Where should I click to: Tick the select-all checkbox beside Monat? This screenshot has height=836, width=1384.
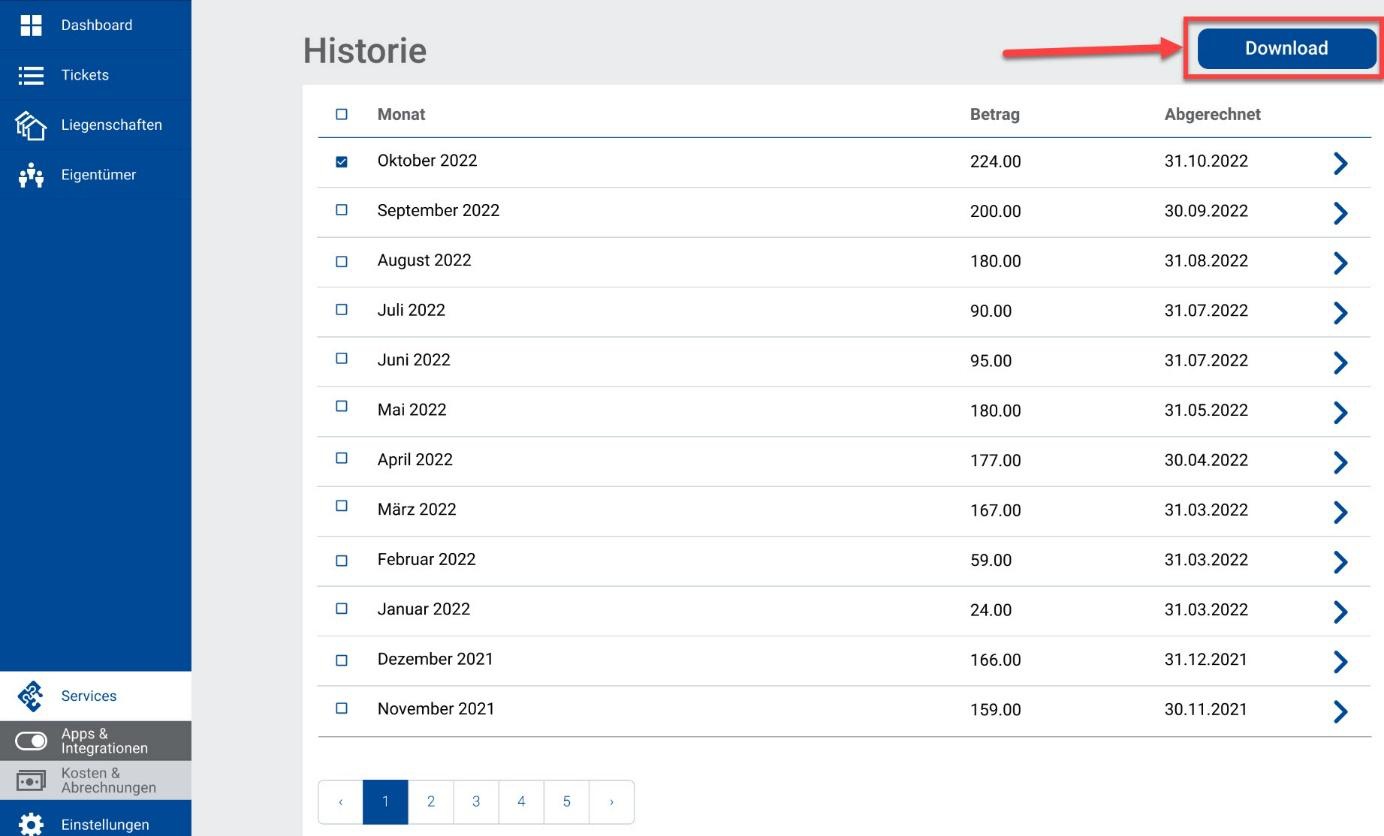[342, 114]
